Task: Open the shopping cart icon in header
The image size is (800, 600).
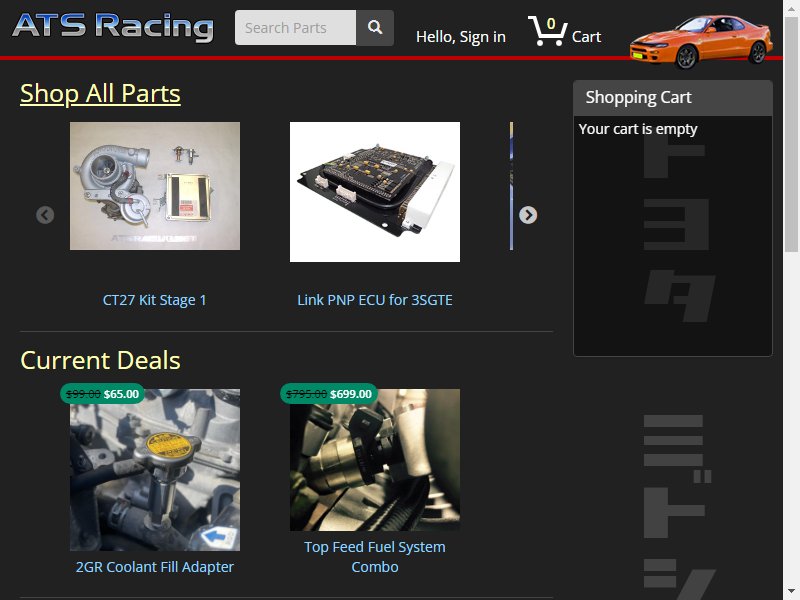Action: point(547,31)
